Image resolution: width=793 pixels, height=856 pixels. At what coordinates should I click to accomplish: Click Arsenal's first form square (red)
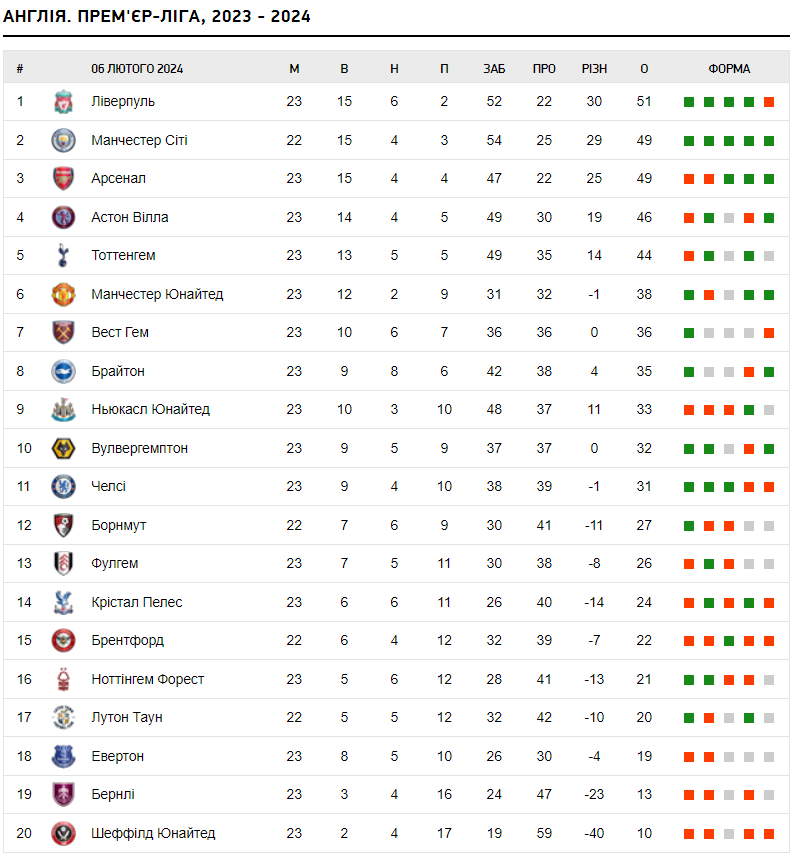coord(689,179)
